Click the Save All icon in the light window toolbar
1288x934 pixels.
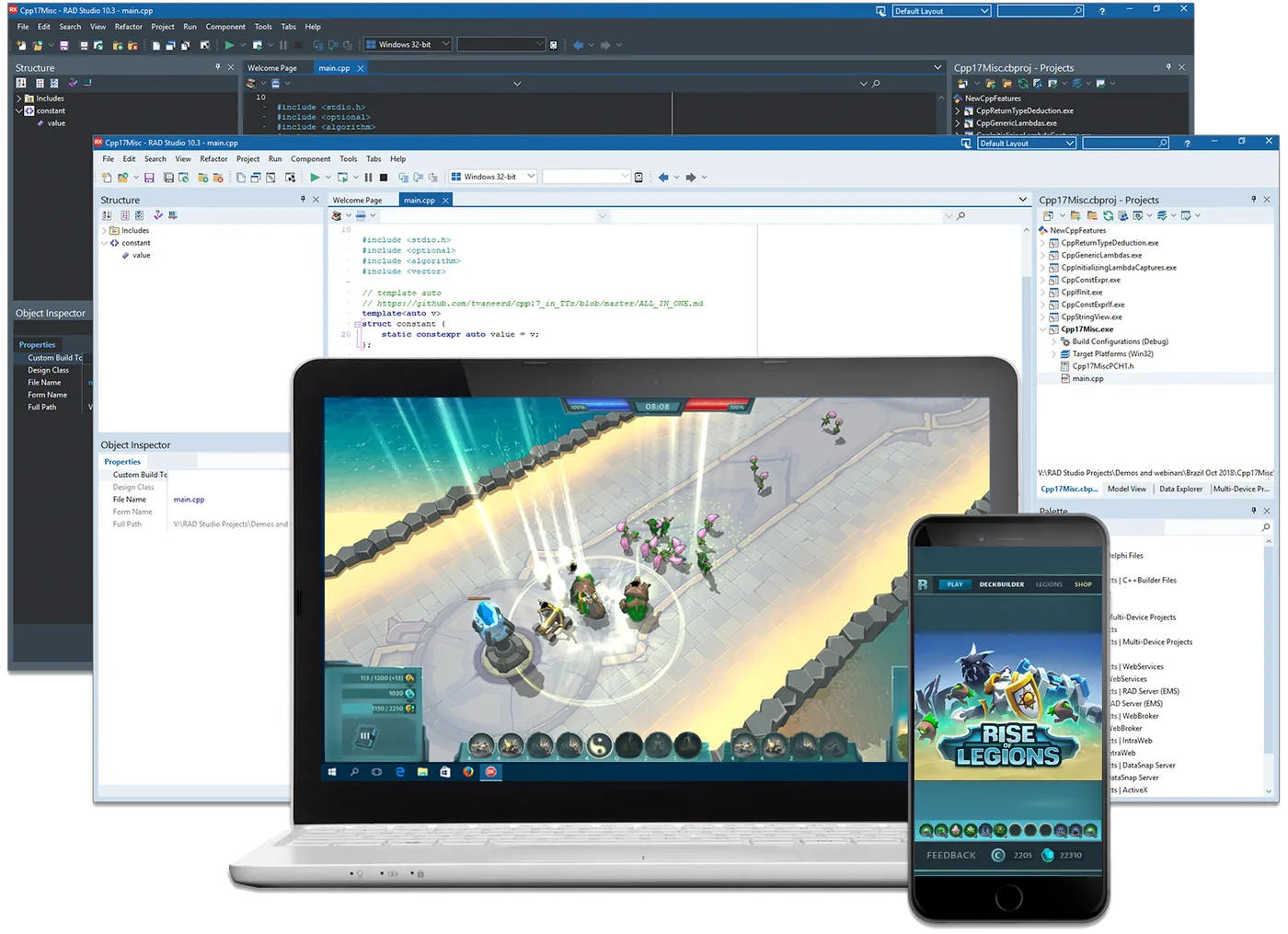(169, 177)
